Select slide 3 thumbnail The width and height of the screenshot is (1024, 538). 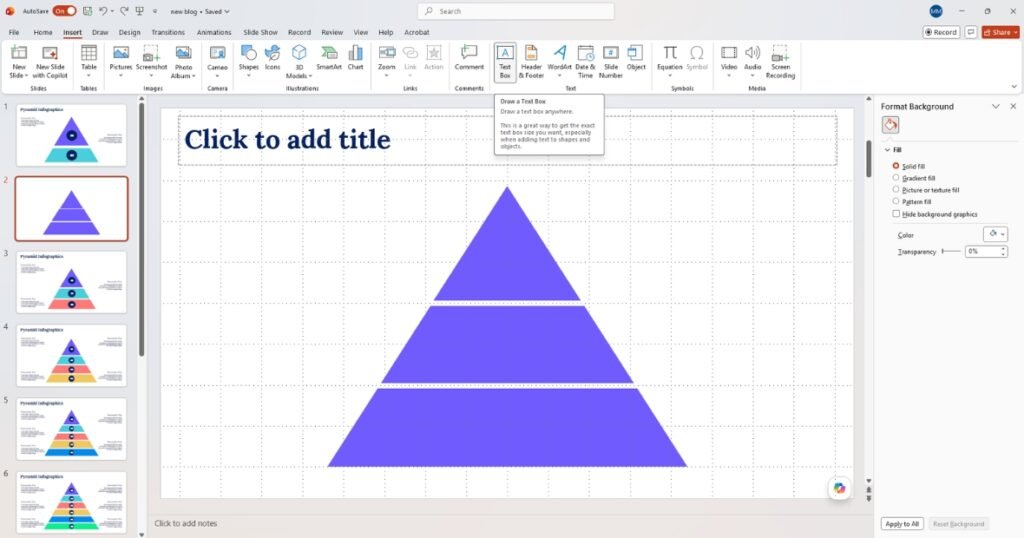click(71, 282)
